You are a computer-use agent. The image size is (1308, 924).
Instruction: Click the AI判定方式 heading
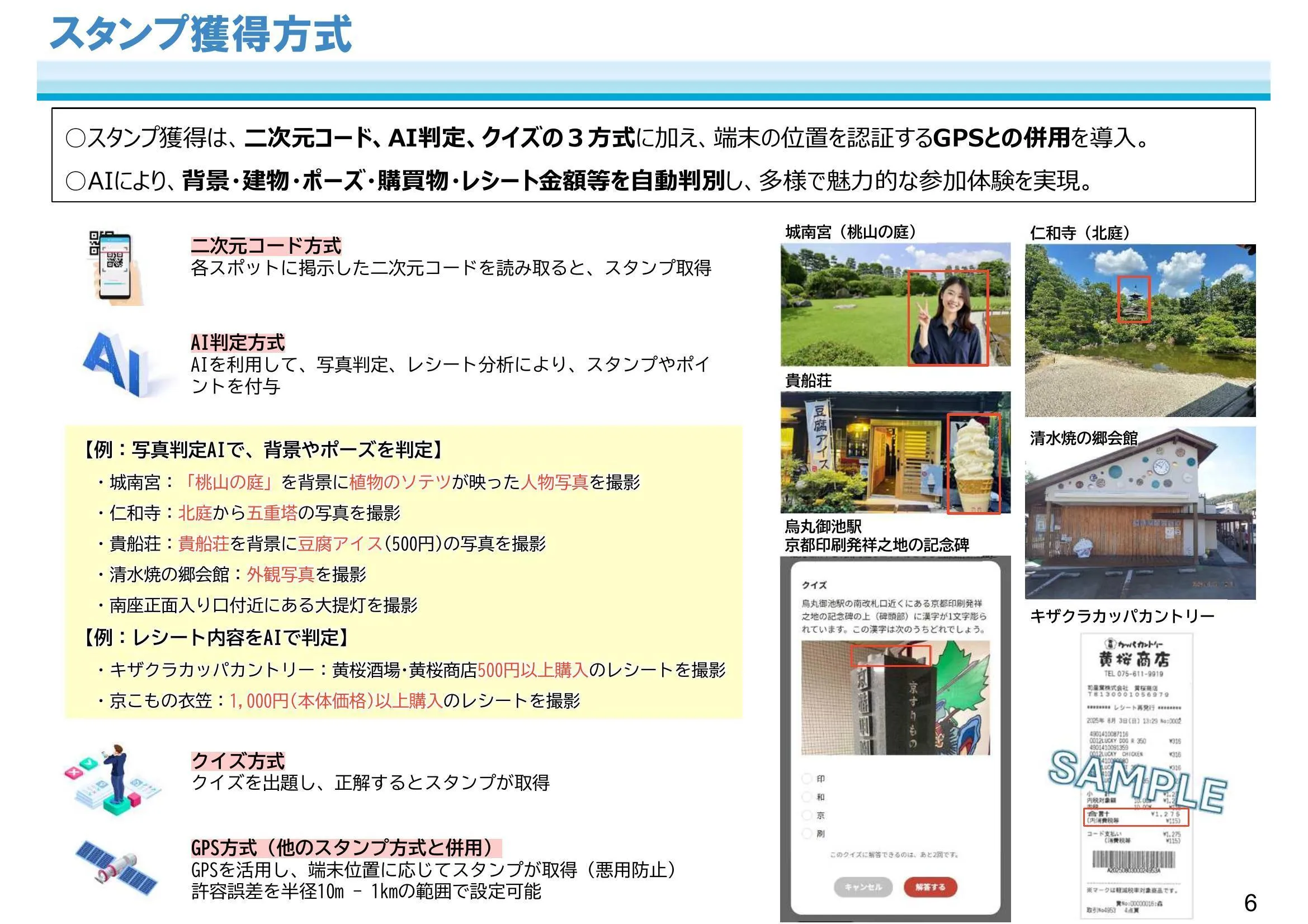[x=238, y=343]
